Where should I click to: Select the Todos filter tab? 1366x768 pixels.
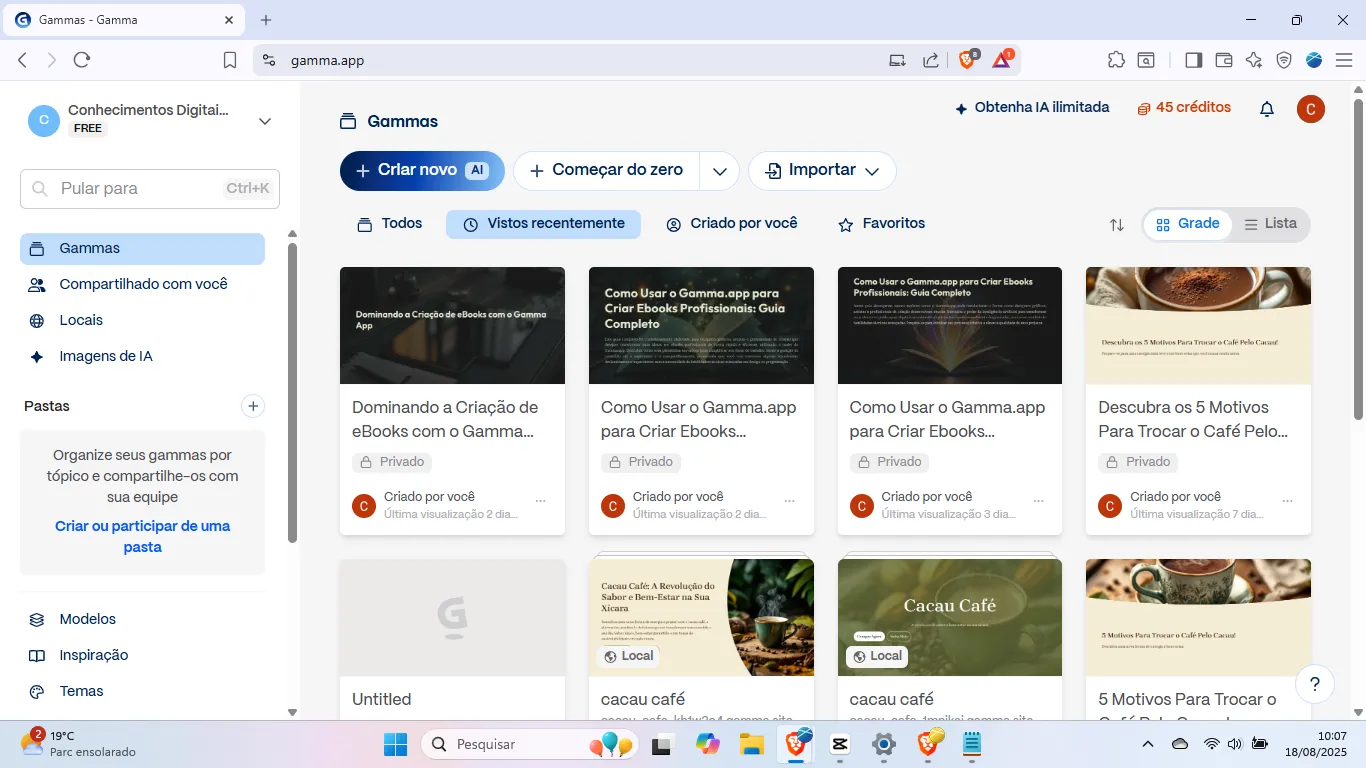pyautogui.click(x=390, y=224)
